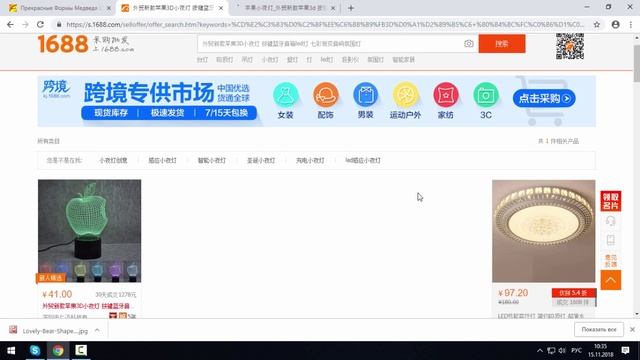Click the camera image-search icon in search box
The width and height of the screenshot is (640, 360).
(x=469, y=44)
